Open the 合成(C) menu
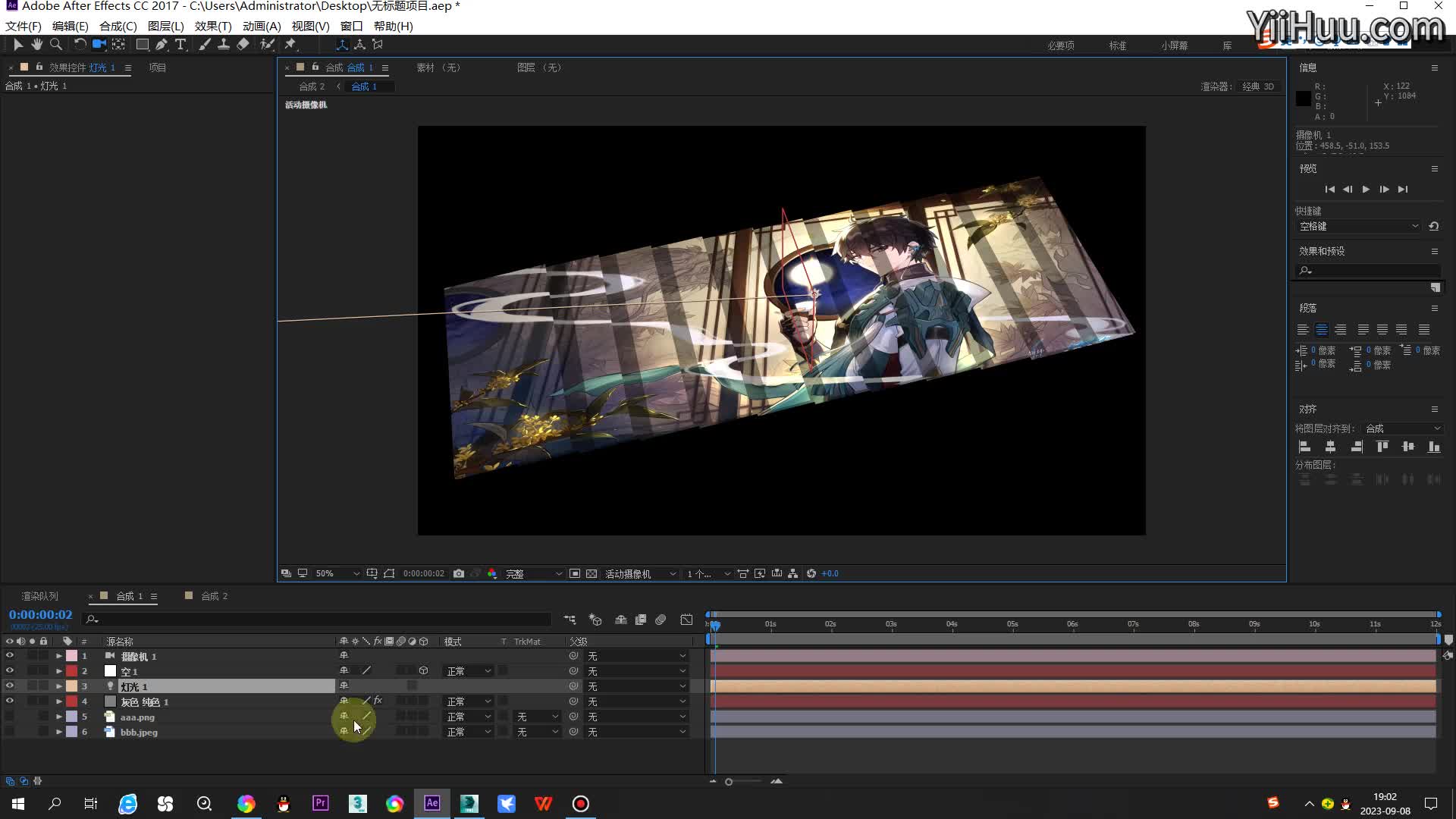Image resolution: width=1456 pixels, height=819 pixels. [x=118, y=26]
